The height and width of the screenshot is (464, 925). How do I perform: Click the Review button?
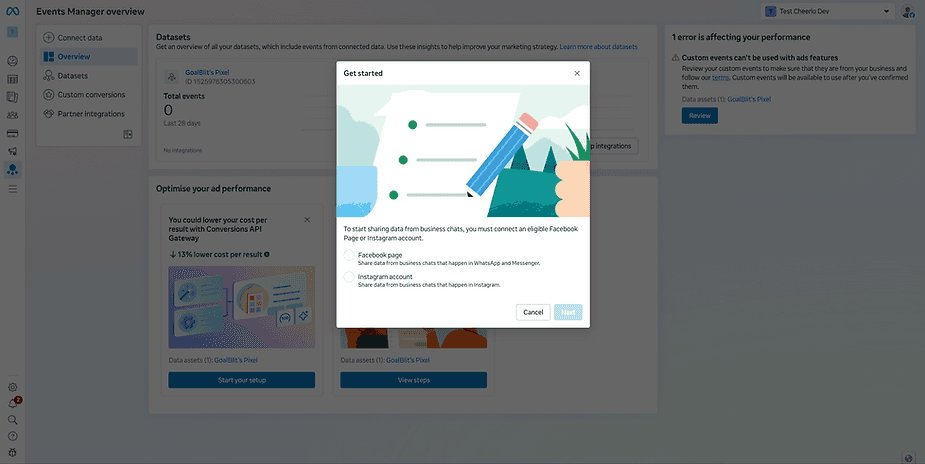click(x=700, y=116)
